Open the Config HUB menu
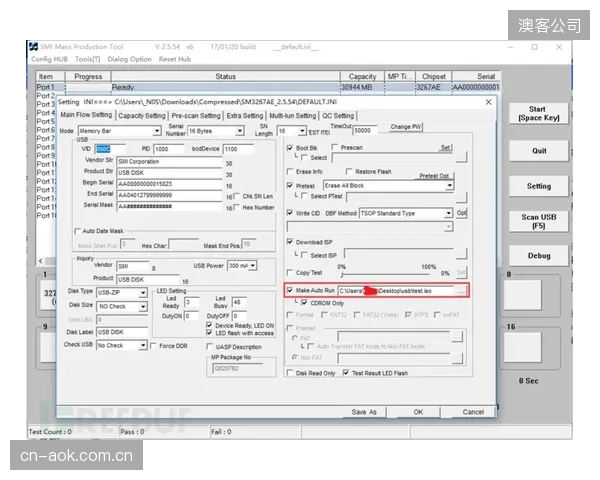This screenshot has height=480, width=600. pos(49,59)
